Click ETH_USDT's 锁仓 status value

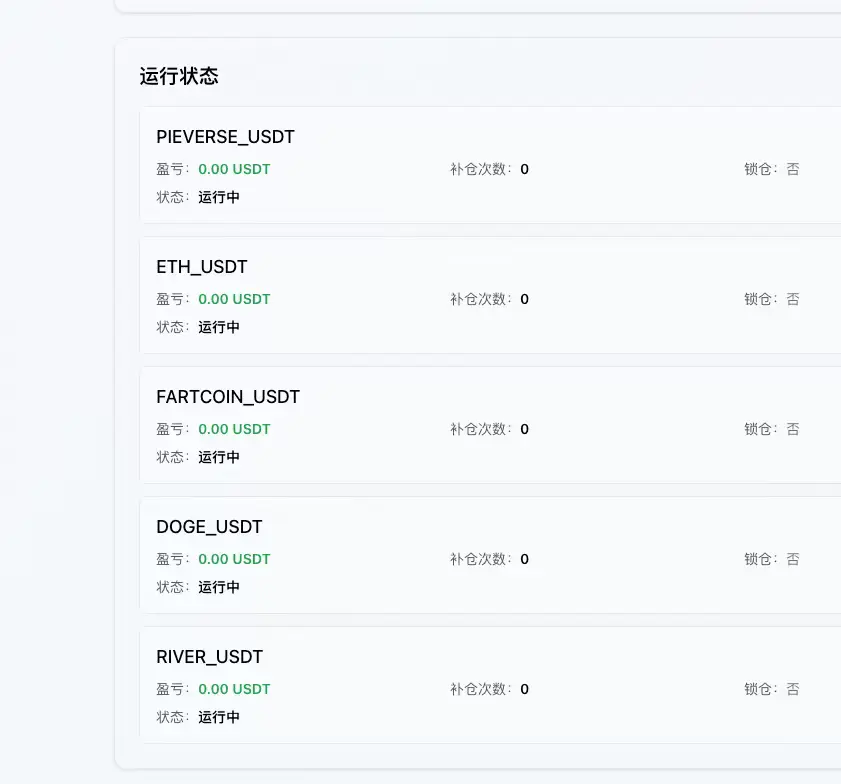coord(792,299)
